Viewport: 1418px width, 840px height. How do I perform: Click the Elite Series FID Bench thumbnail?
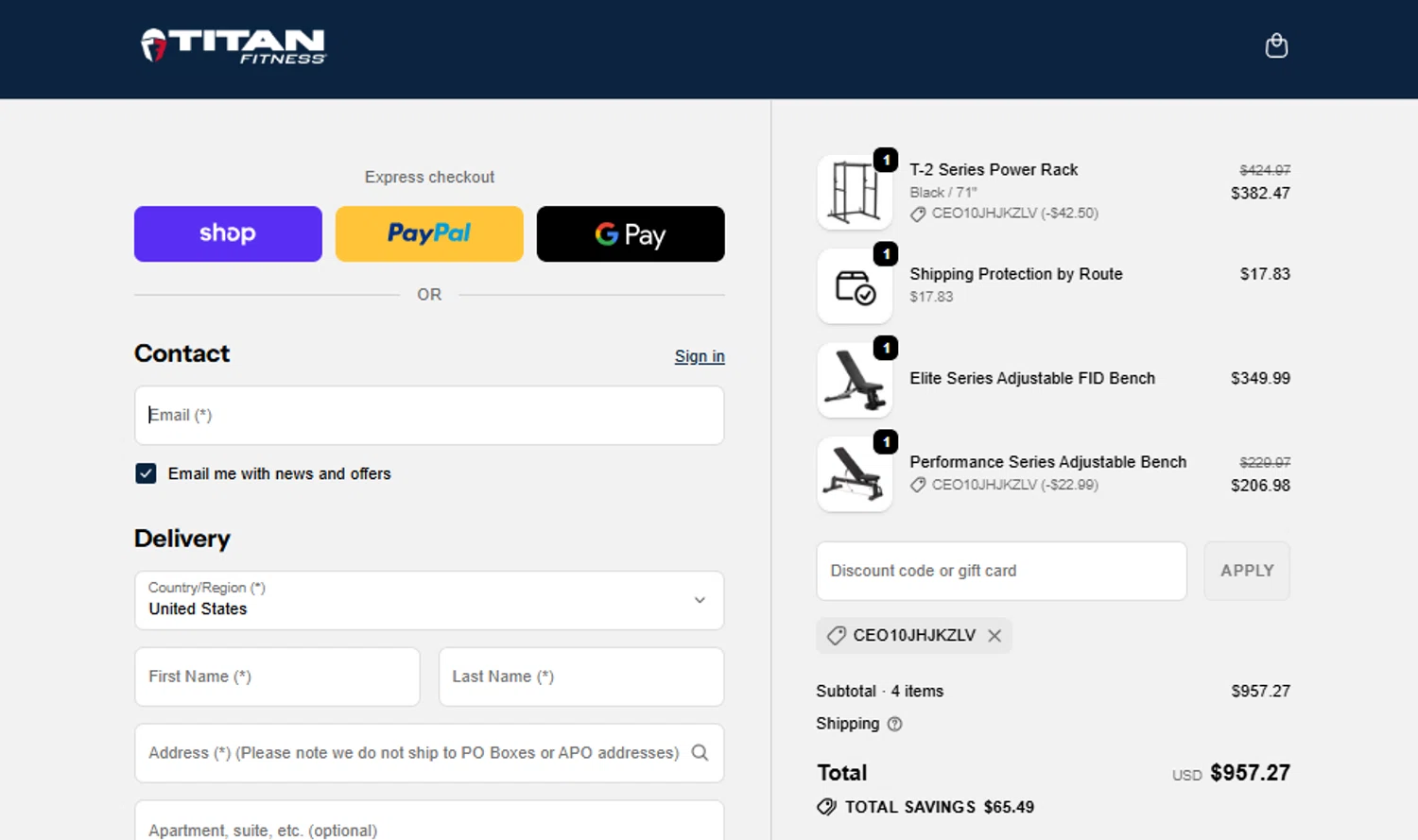point(855,380)
